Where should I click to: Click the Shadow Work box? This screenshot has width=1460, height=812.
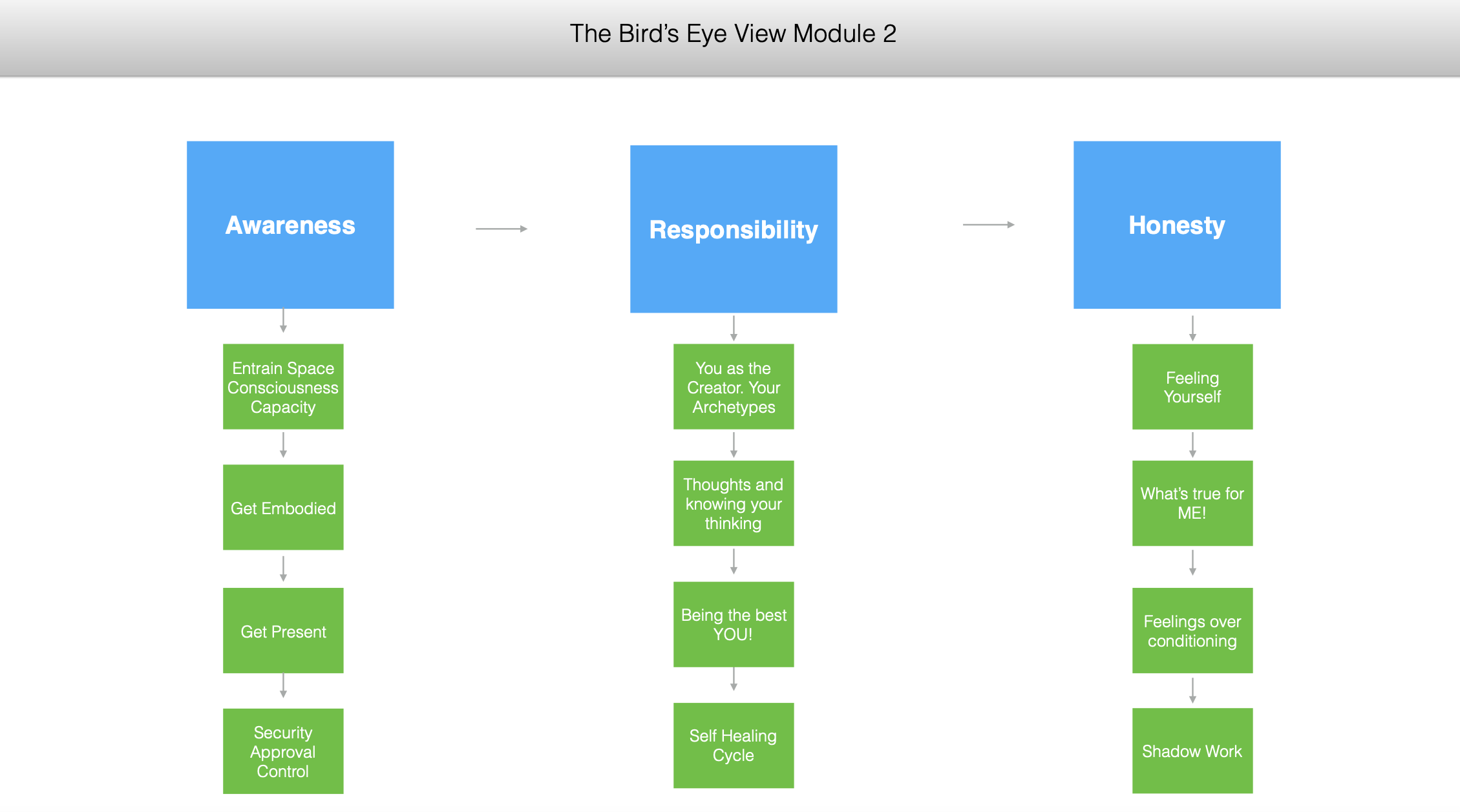pyautogui.click(x=1192, y=751)
